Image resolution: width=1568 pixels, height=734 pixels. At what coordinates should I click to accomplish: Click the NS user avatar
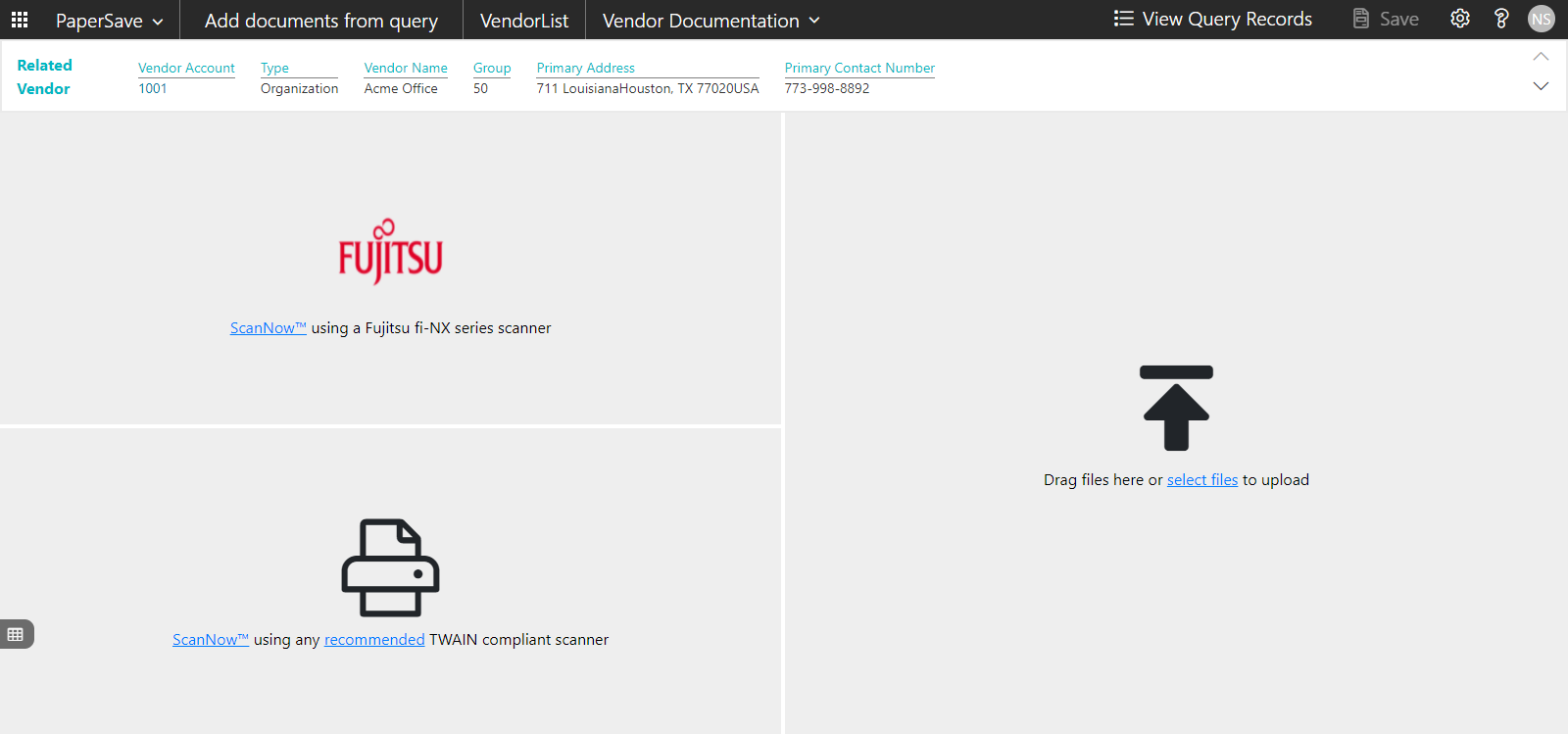click(x=1541, y=19)
